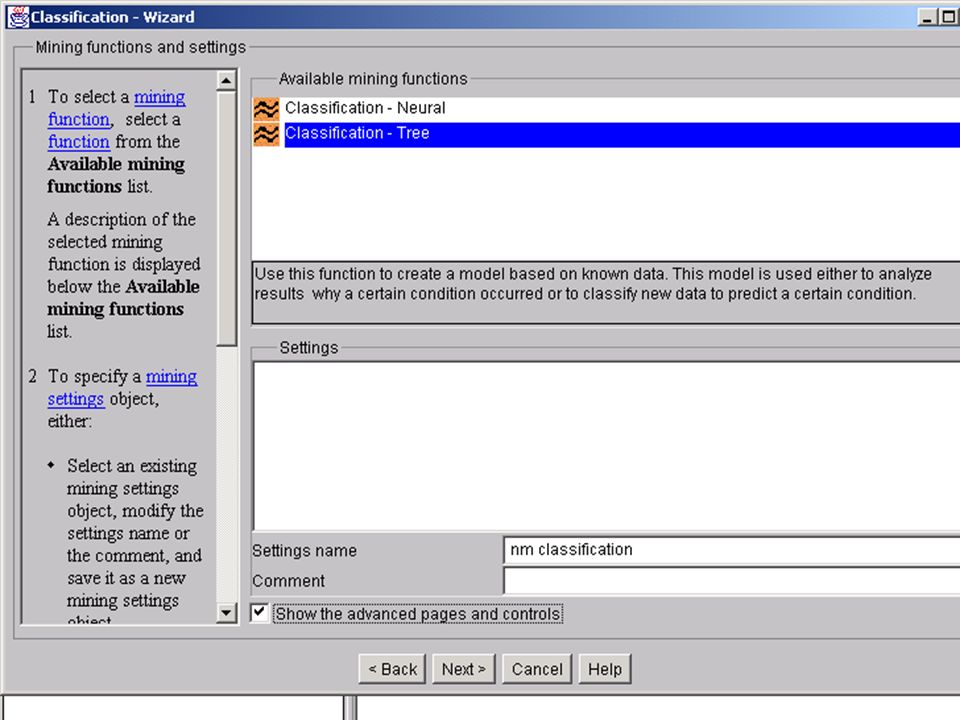The image size is (960, 720).
Task: Click into the Comment field
Action: point(732,580)
